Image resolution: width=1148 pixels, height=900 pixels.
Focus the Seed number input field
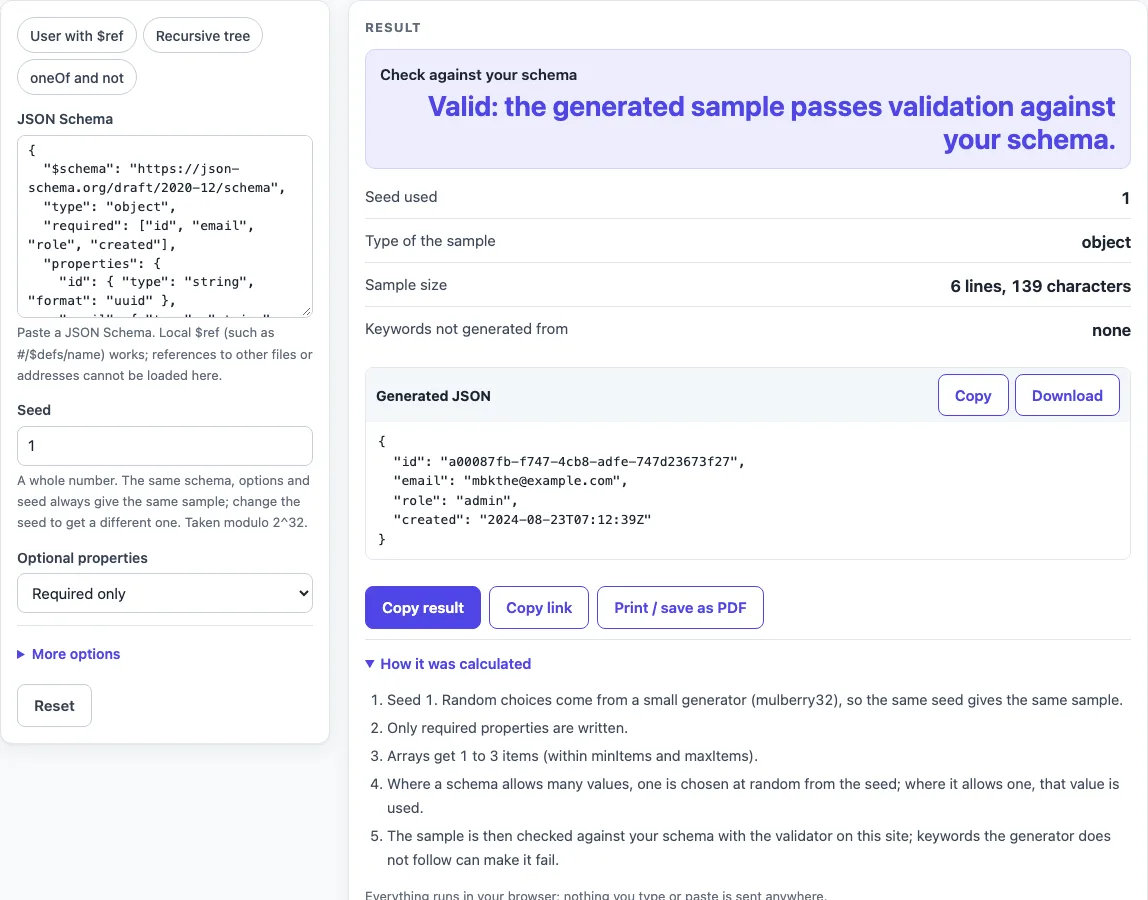click(165, 446)
